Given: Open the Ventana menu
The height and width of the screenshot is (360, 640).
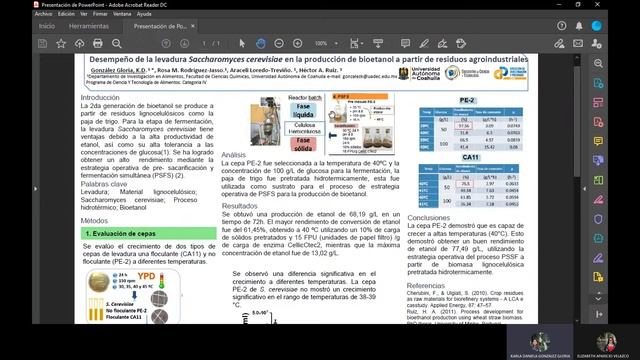Looking at the screenshot, I should tap(122, 14).
